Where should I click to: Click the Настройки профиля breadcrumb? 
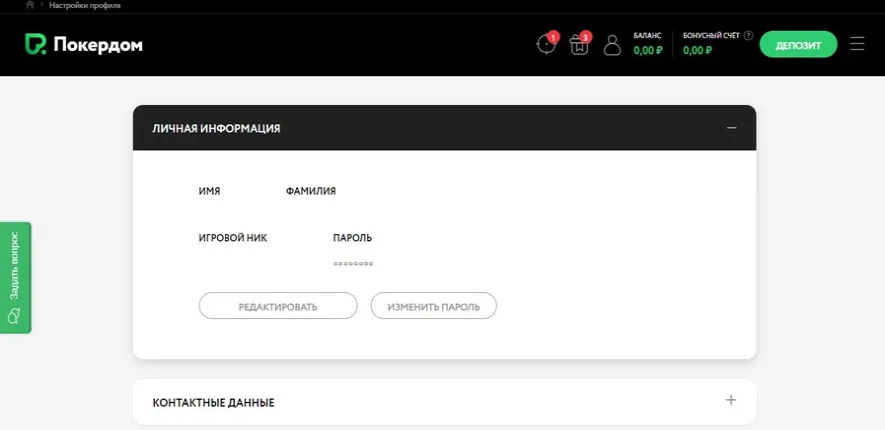tap(84, 5)
